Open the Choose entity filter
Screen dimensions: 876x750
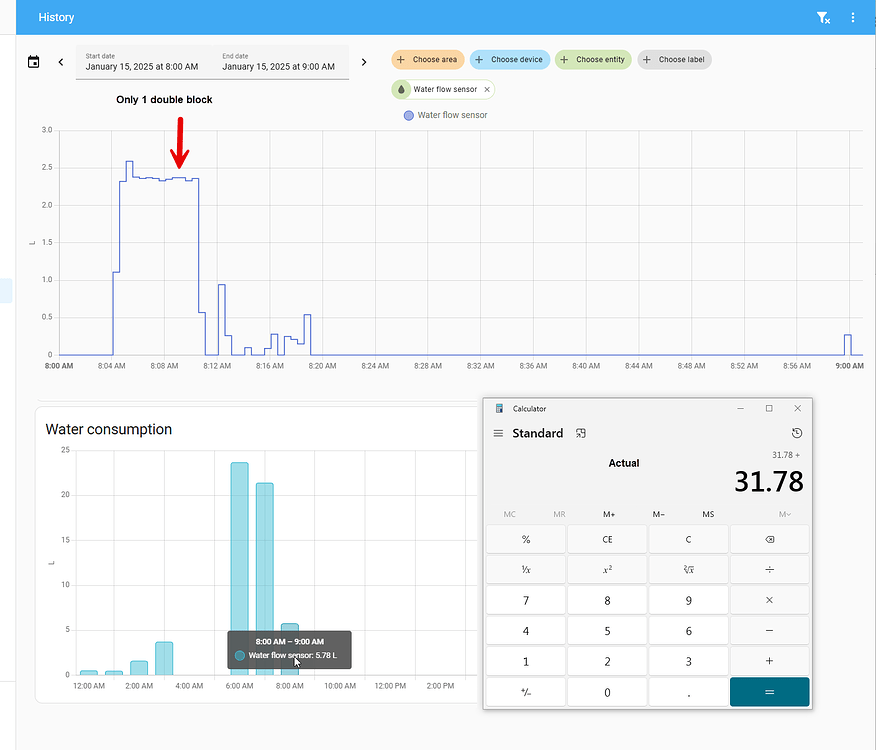(x=592, y=59)
